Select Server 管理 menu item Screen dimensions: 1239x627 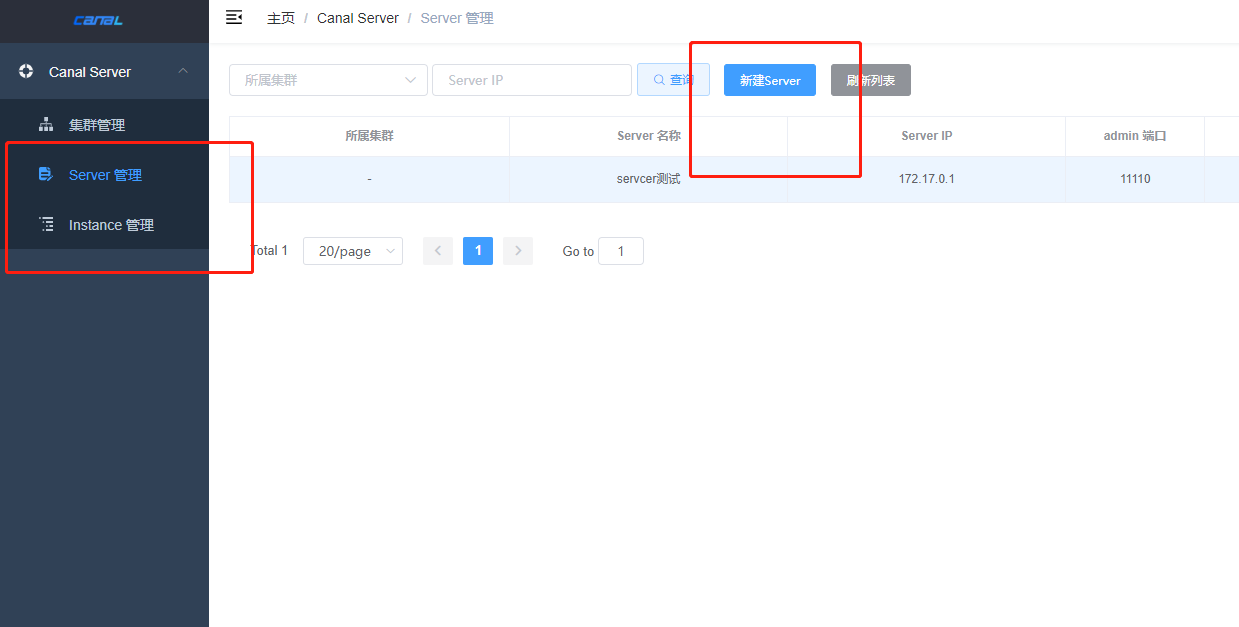[x=104, y=175]
